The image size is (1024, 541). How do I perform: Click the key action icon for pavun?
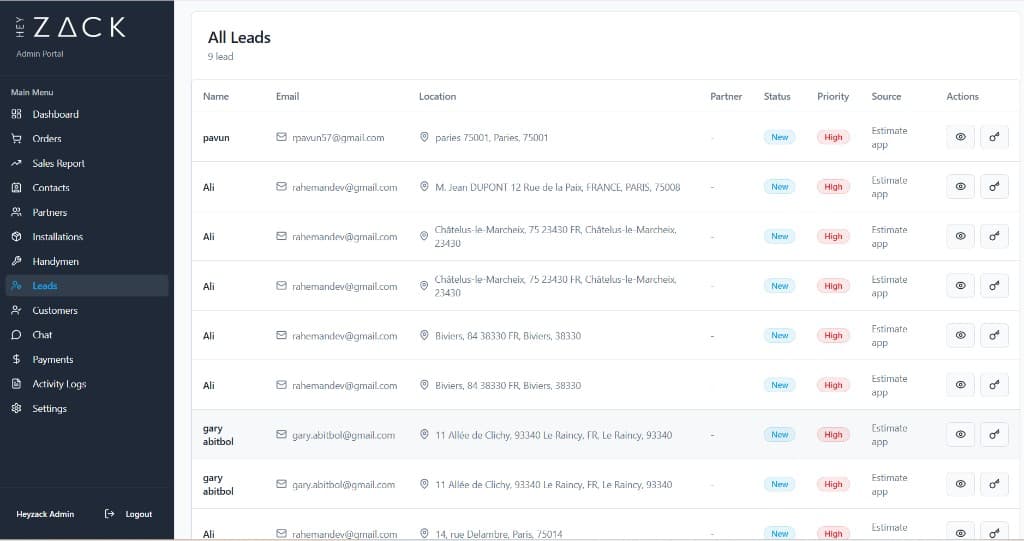click(994, 137)
